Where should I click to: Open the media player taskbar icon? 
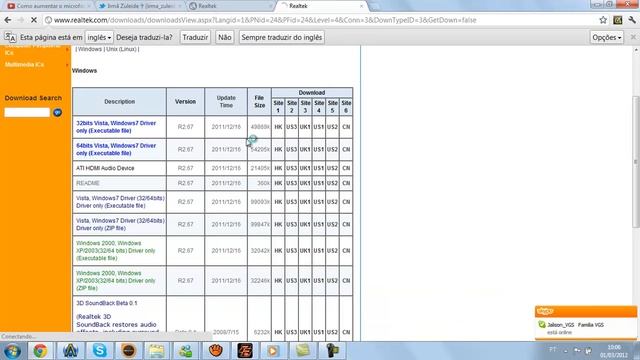pyautogui.click(x=273, y=351)
